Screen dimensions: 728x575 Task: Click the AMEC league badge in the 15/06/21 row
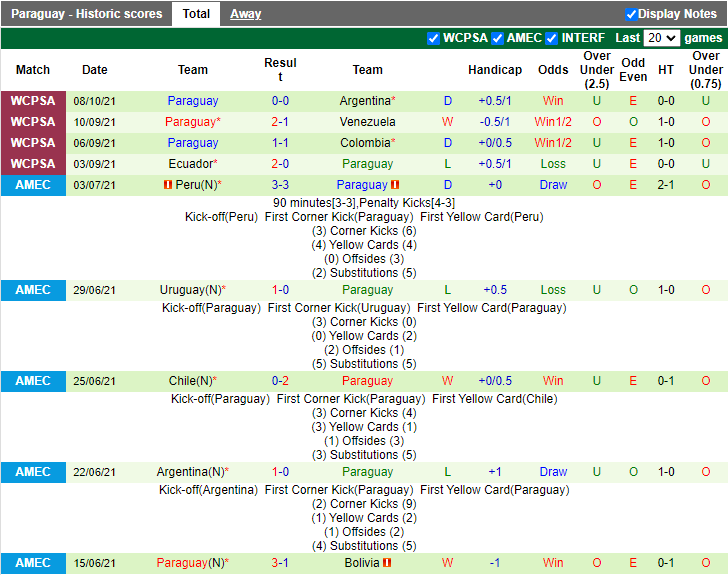pyautogui.click(x=33, y=563)
